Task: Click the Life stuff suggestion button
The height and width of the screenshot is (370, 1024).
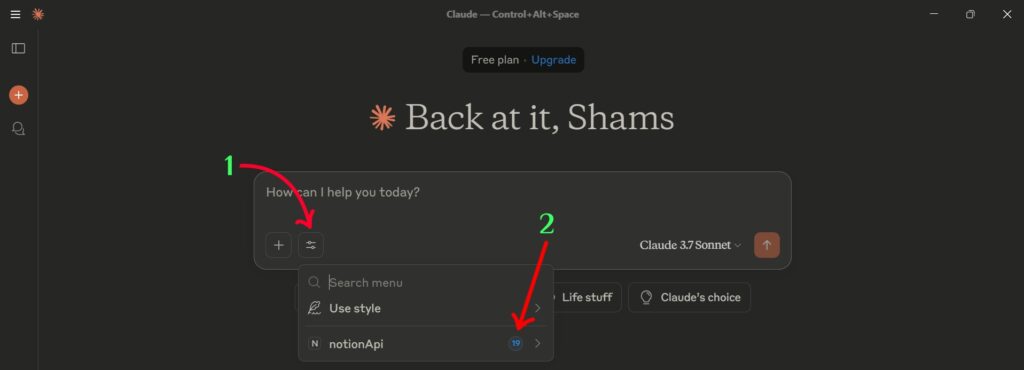Action: coord(586,298)
